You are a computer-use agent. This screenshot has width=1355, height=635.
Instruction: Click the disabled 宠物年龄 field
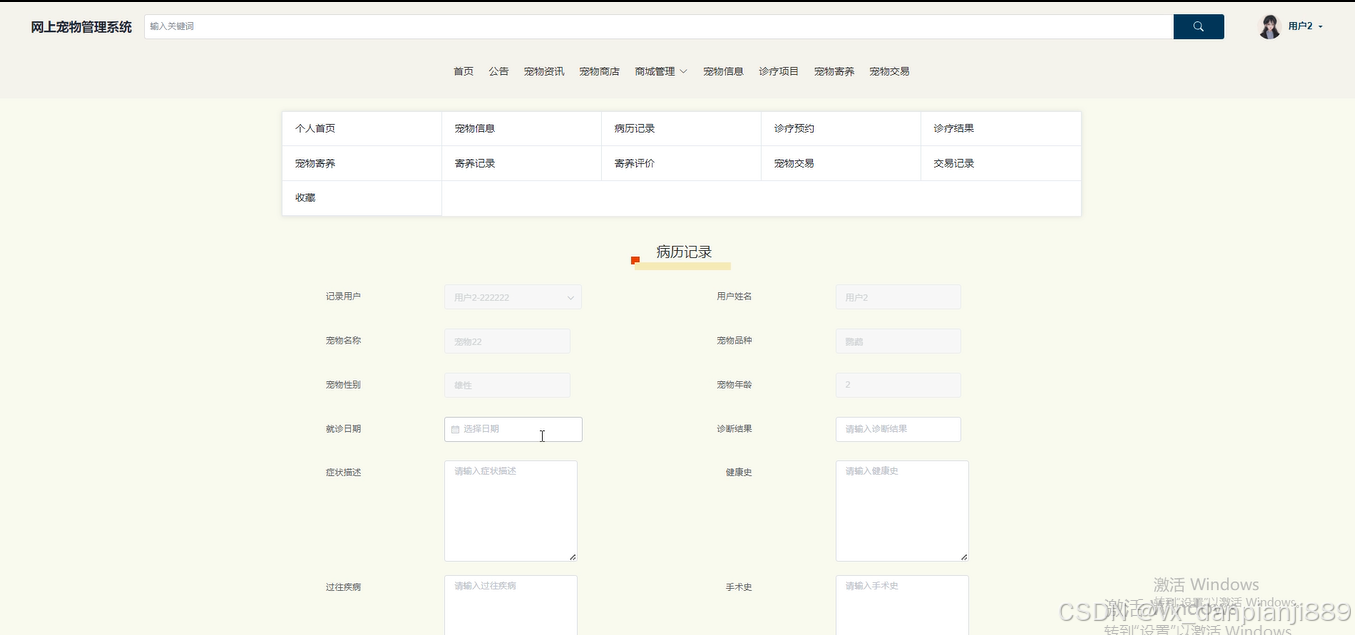point(898,385)
